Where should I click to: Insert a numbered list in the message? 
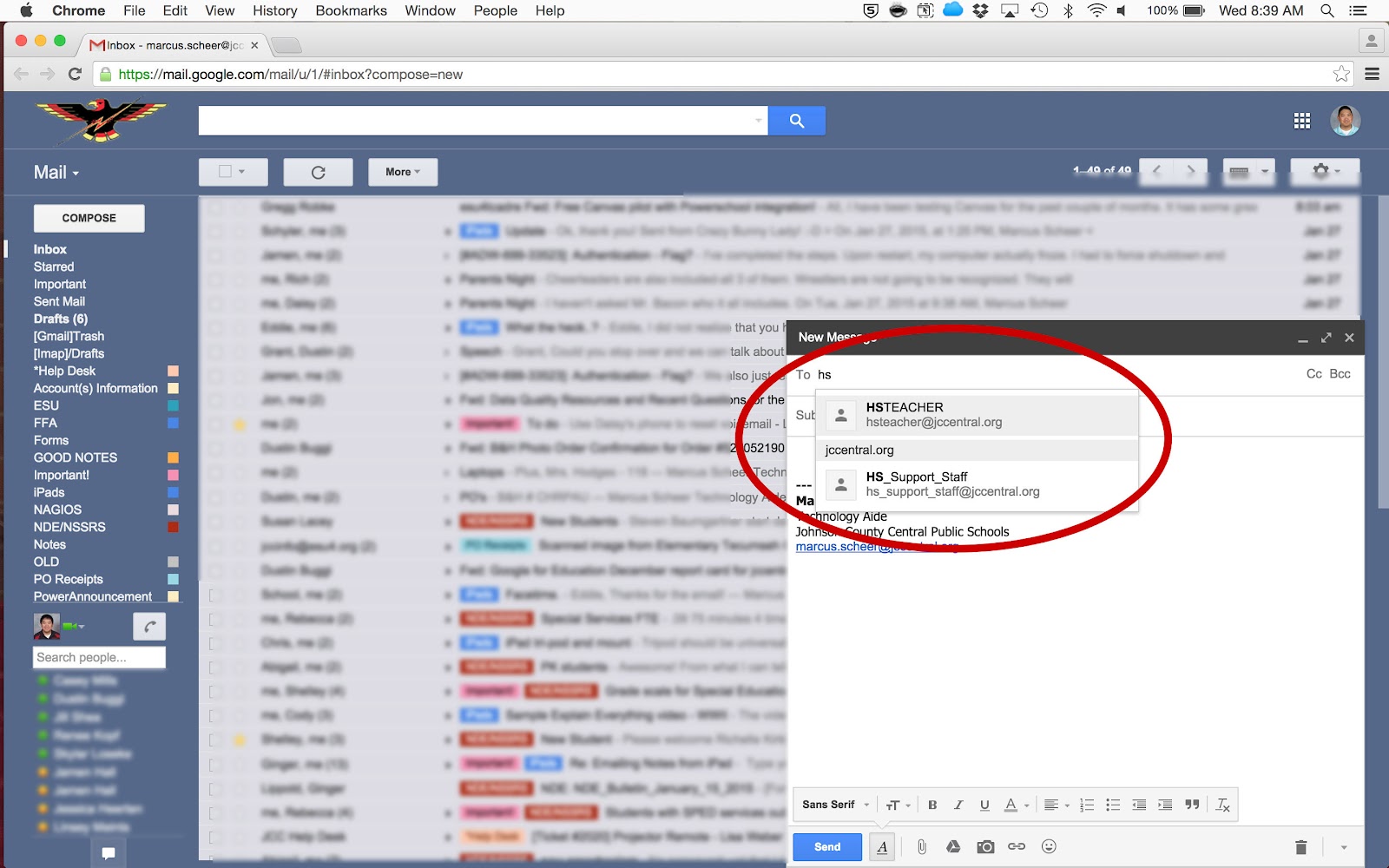[1087, 805]
